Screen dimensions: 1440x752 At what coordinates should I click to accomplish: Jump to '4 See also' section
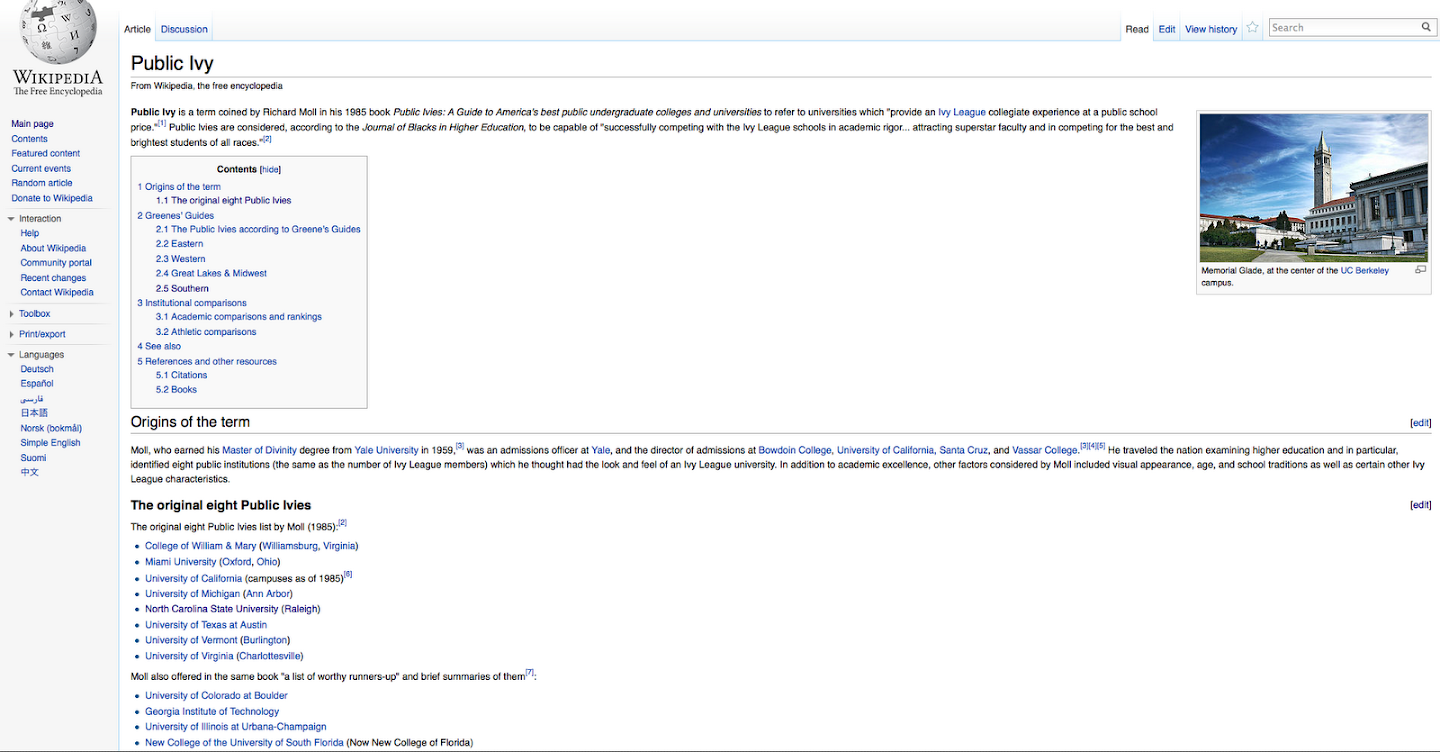tap(160, 346)
